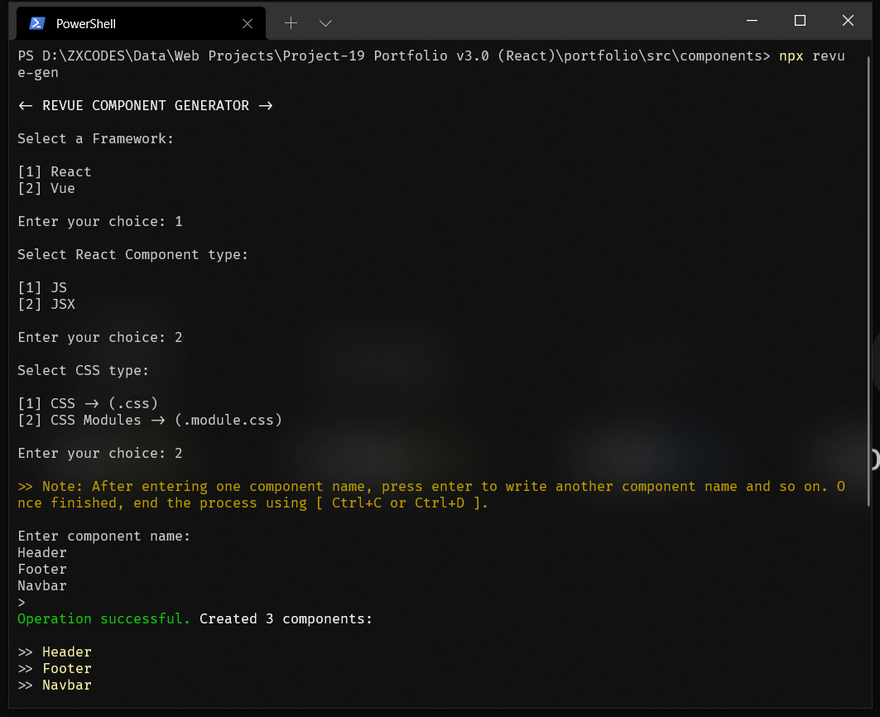Click the '[1] JS' option line
The height and width of the screenshot is (717, 880).
(x=42, y=288)
